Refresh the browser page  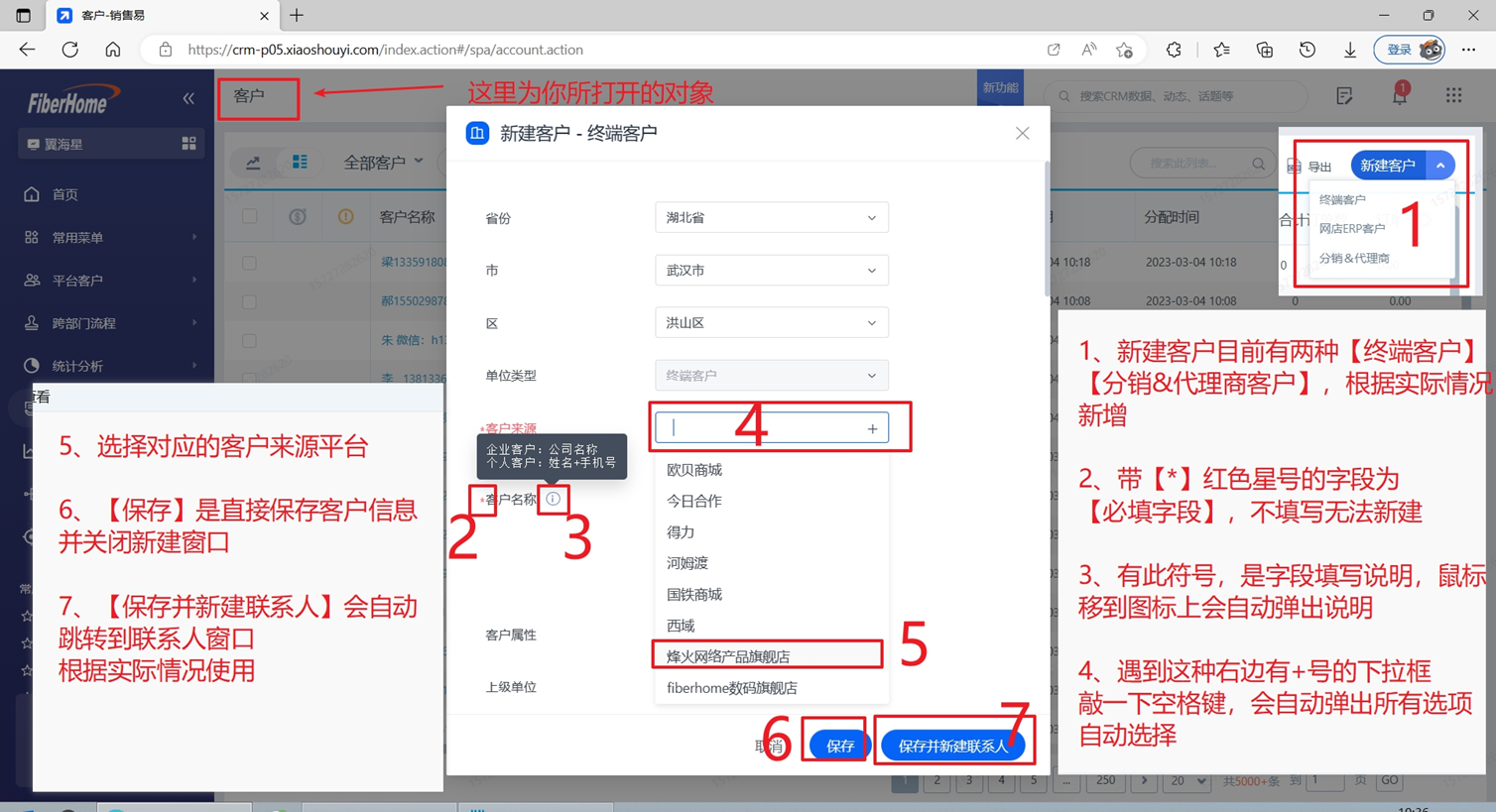[70, 50]
